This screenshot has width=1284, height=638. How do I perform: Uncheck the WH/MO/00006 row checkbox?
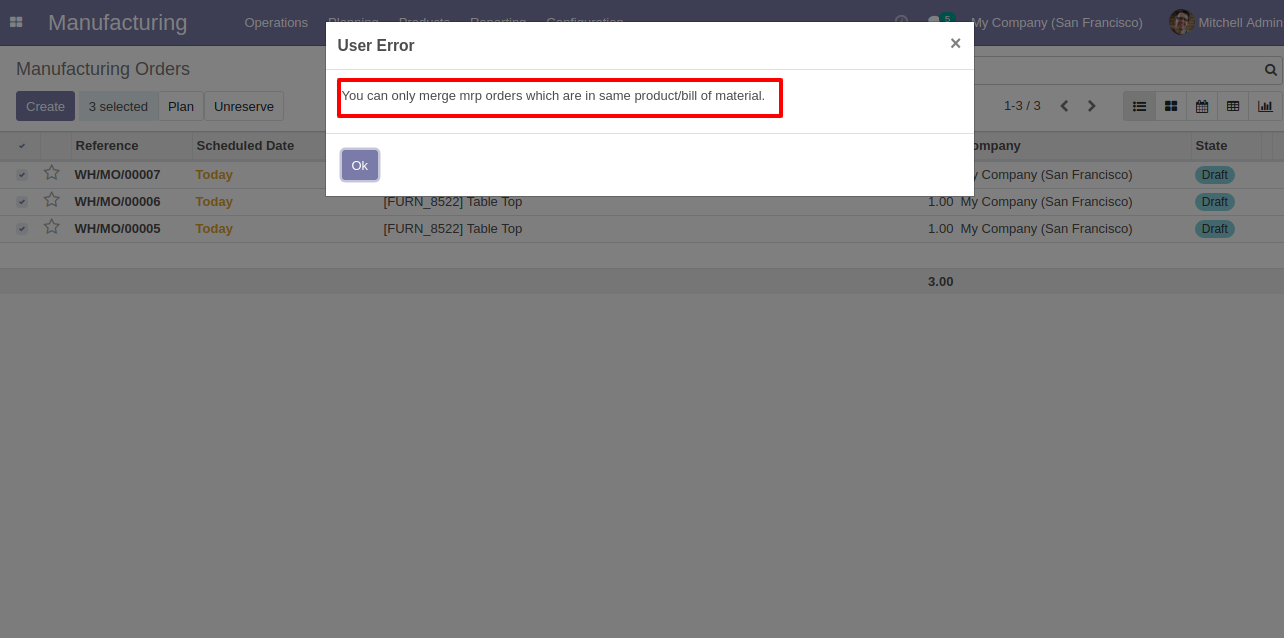pos(22,202)
